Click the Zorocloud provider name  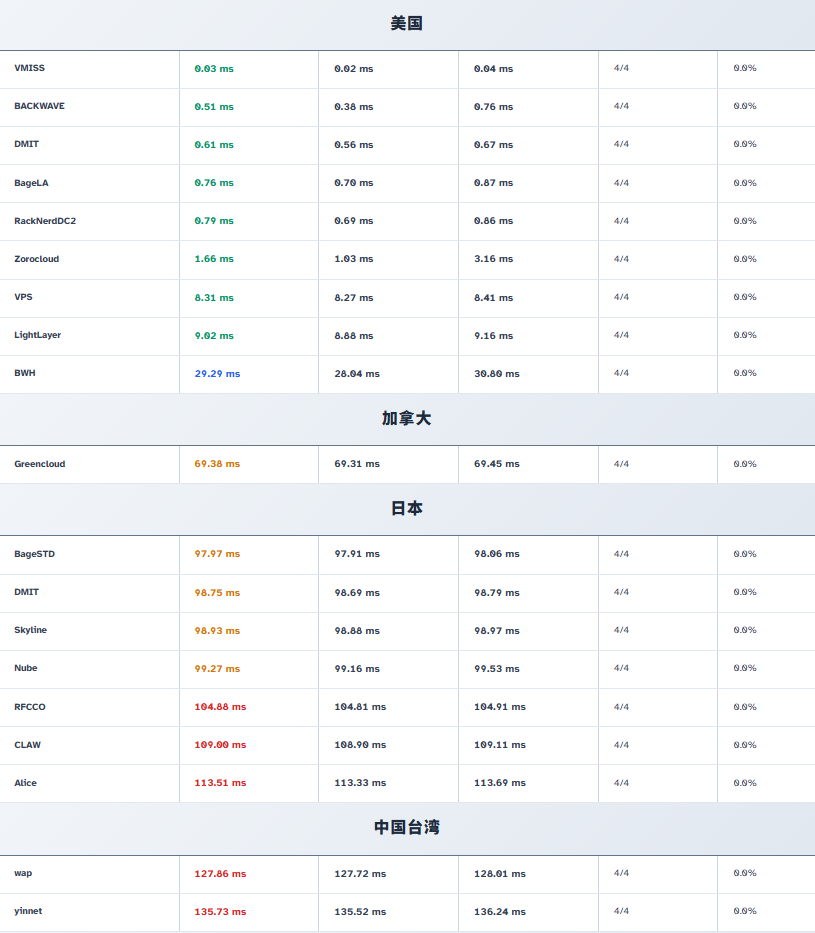click(x=36, y=259)
